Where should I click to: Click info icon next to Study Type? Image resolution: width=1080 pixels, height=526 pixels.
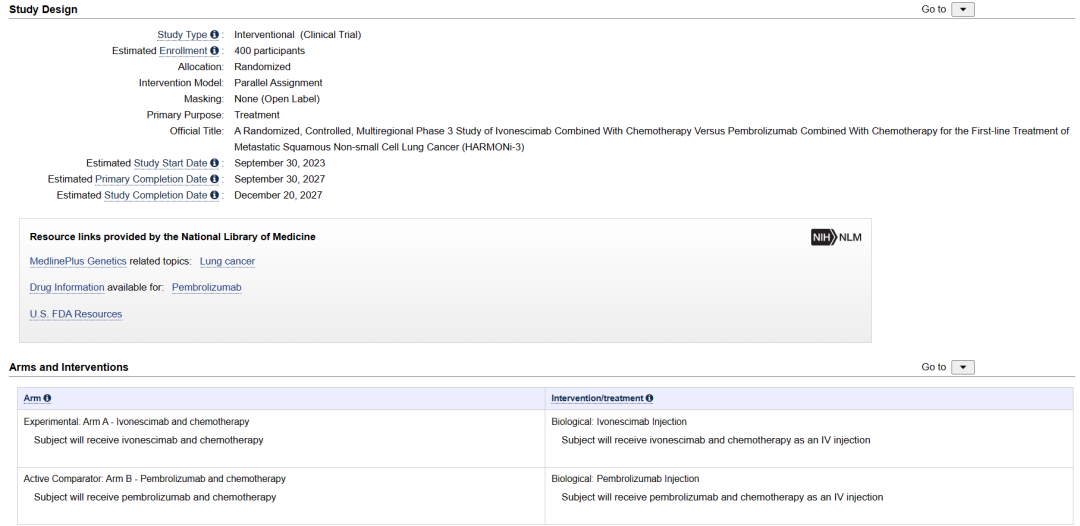(x=214, y=35)
